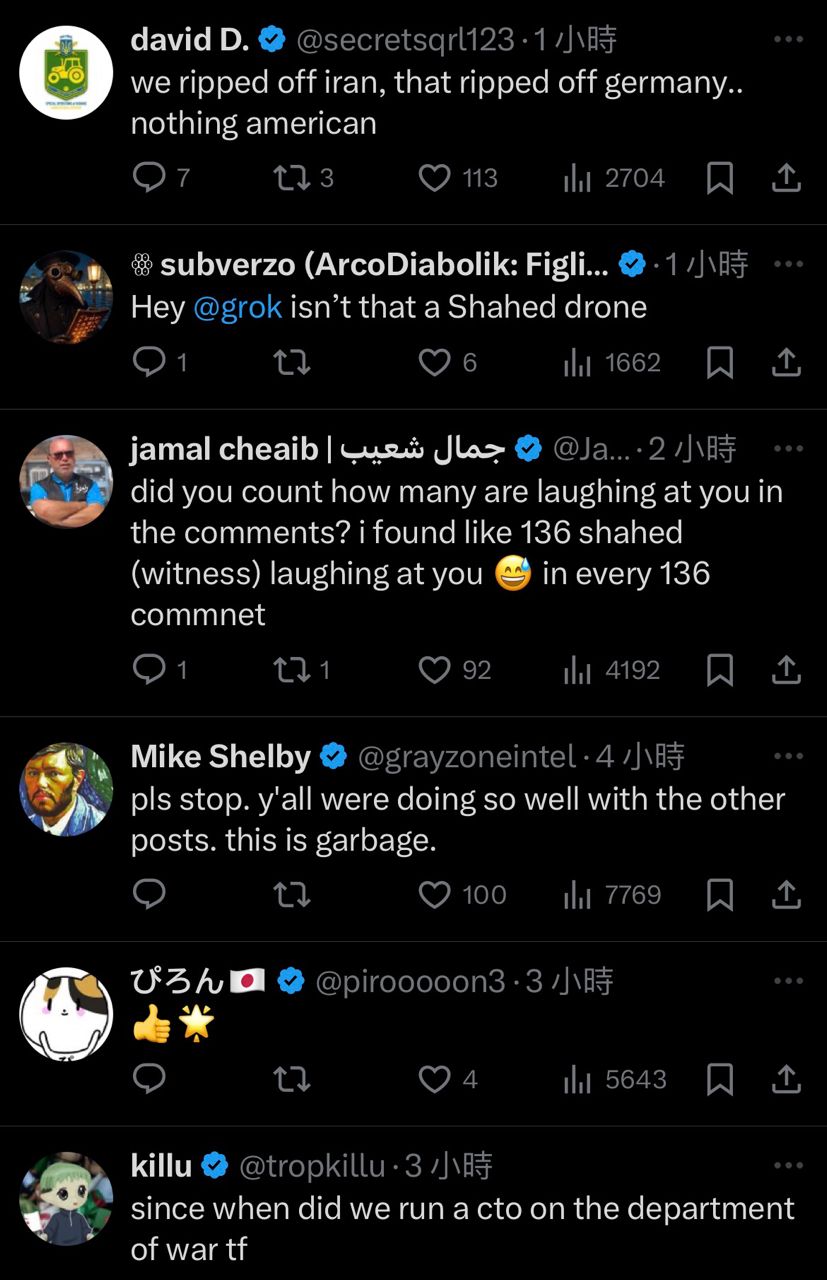The image size is (827, 1280).
Task: Open @piroooon3 profile handle
Action: click(410, 982)
